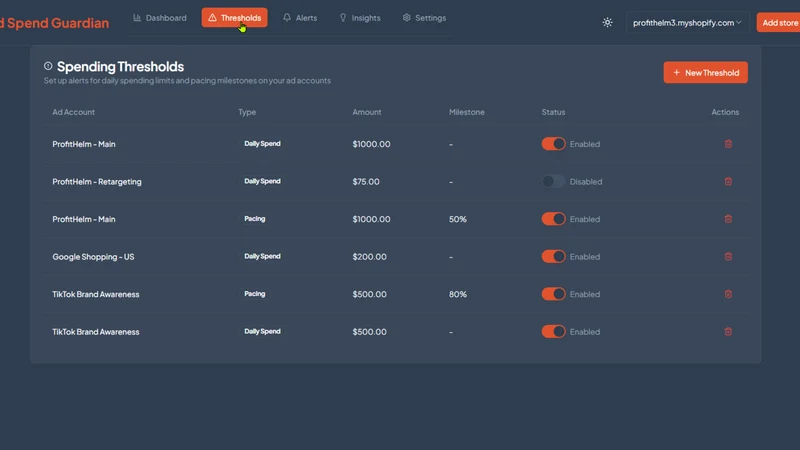Turn off the Google Shopping - US toggle

(x=553, y=256)
